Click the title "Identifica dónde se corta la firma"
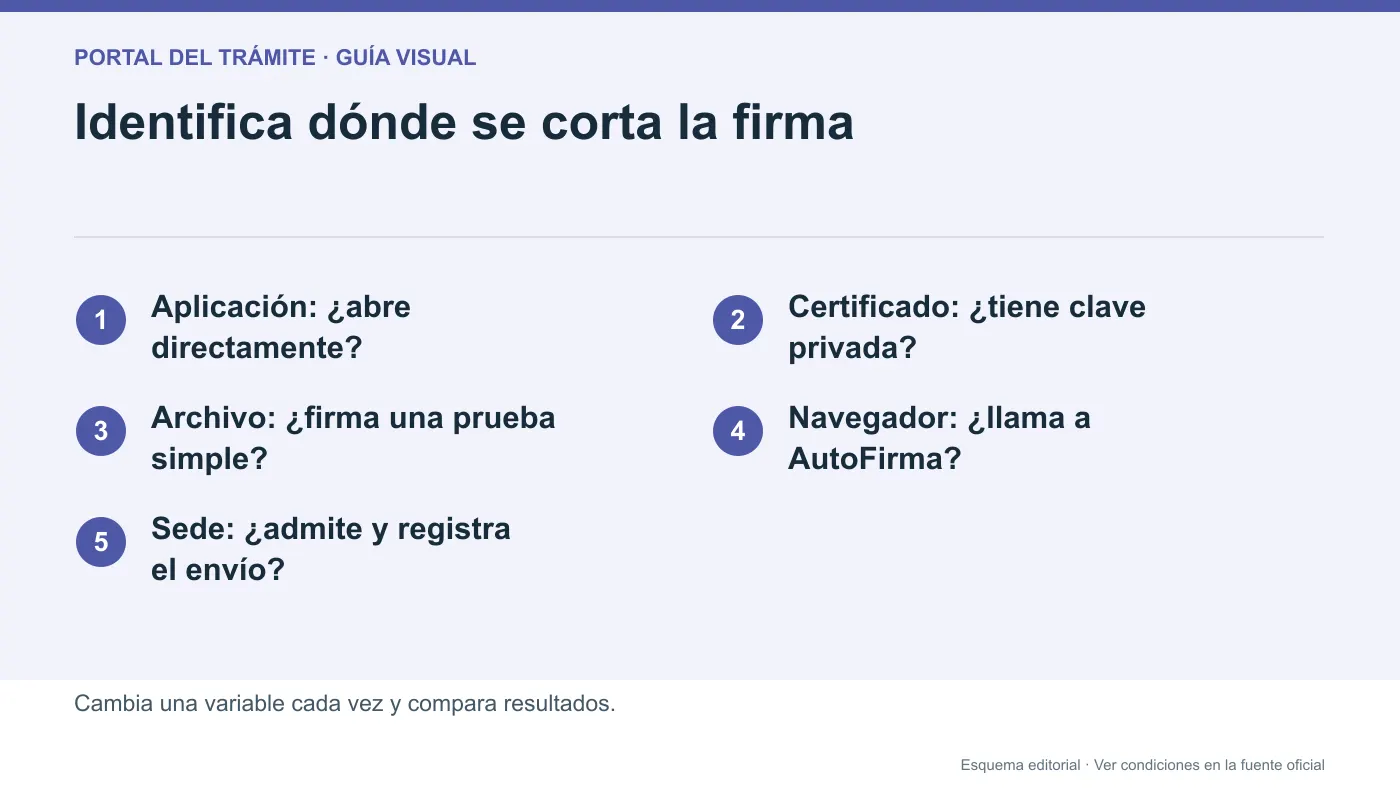 tap(464, 123)
